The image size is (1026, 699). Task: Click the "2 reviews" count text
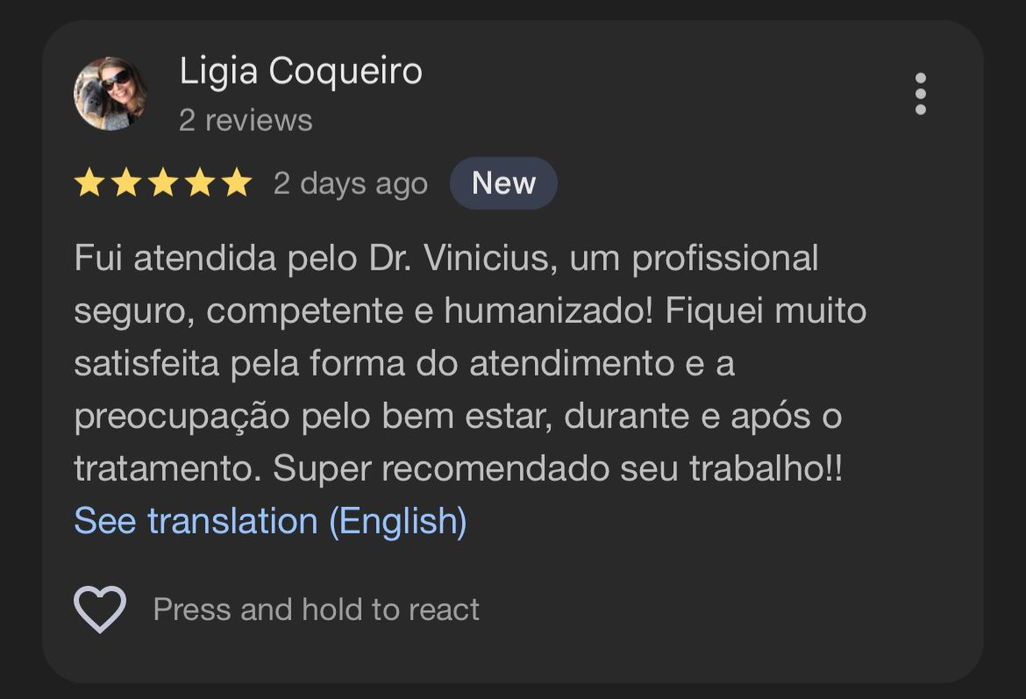point(246,121)
